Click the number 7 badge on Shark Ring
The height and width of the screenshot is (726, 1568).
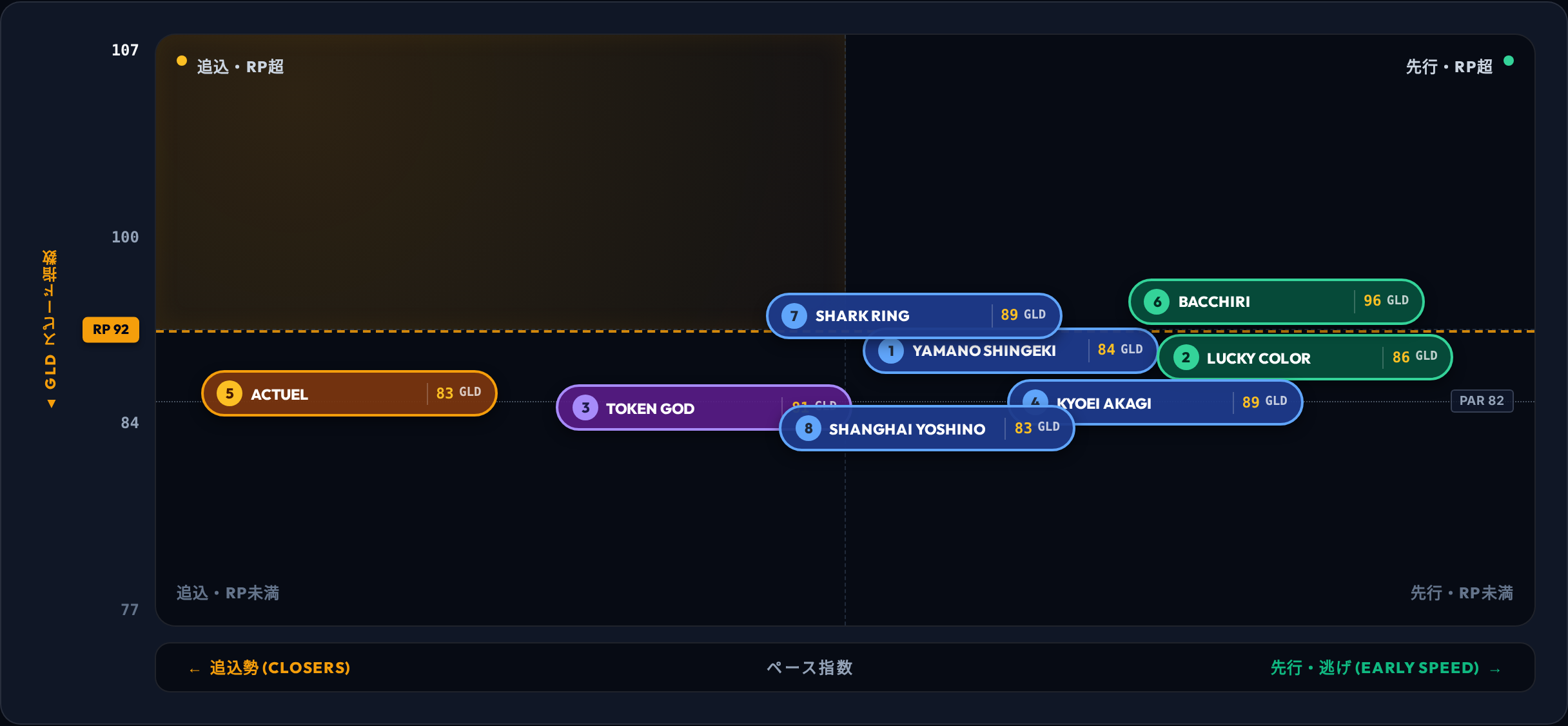(794, 316)
